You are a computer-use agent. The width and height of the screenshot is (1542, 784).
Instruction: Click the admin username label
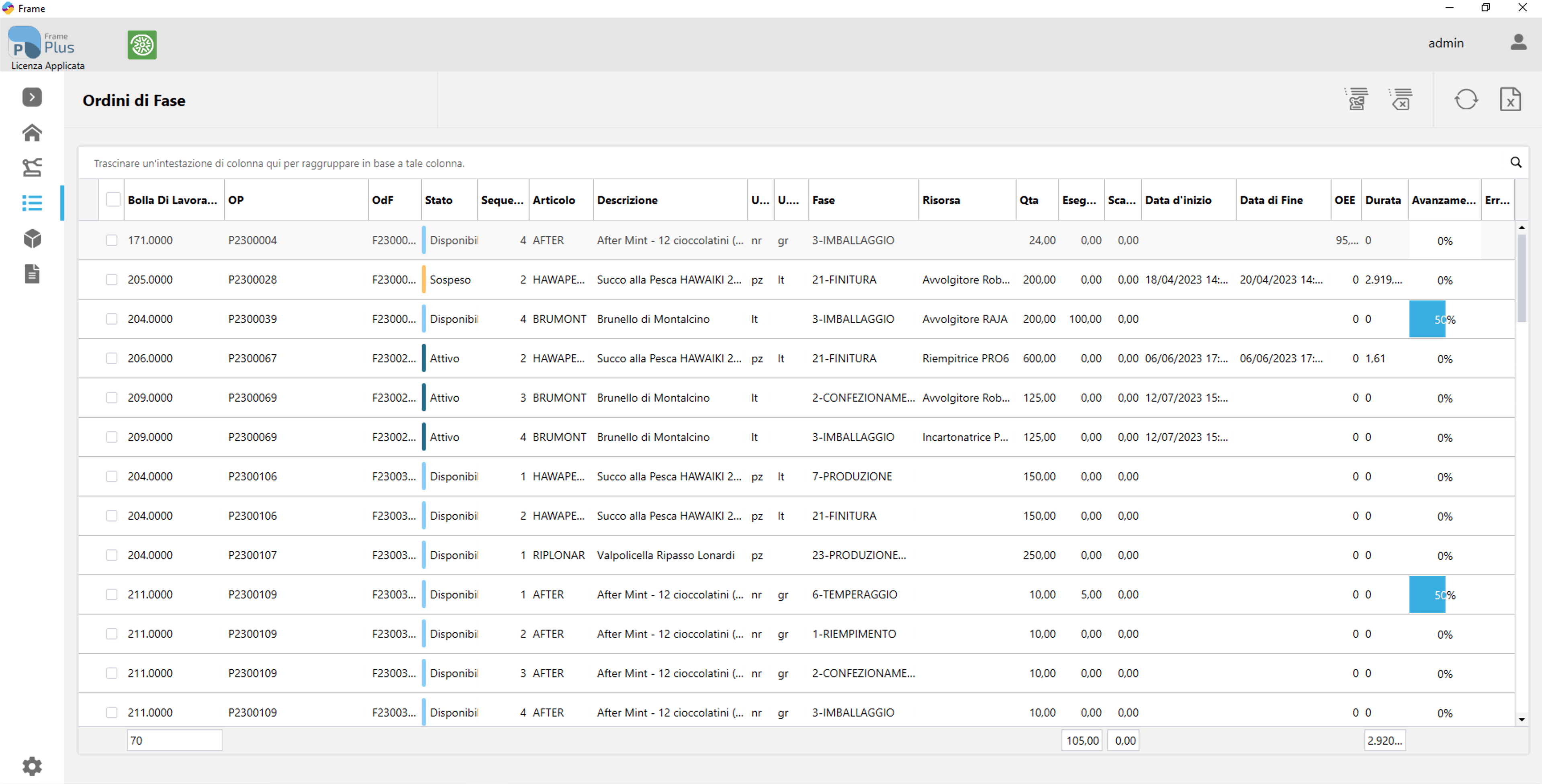pos(1446,43)
